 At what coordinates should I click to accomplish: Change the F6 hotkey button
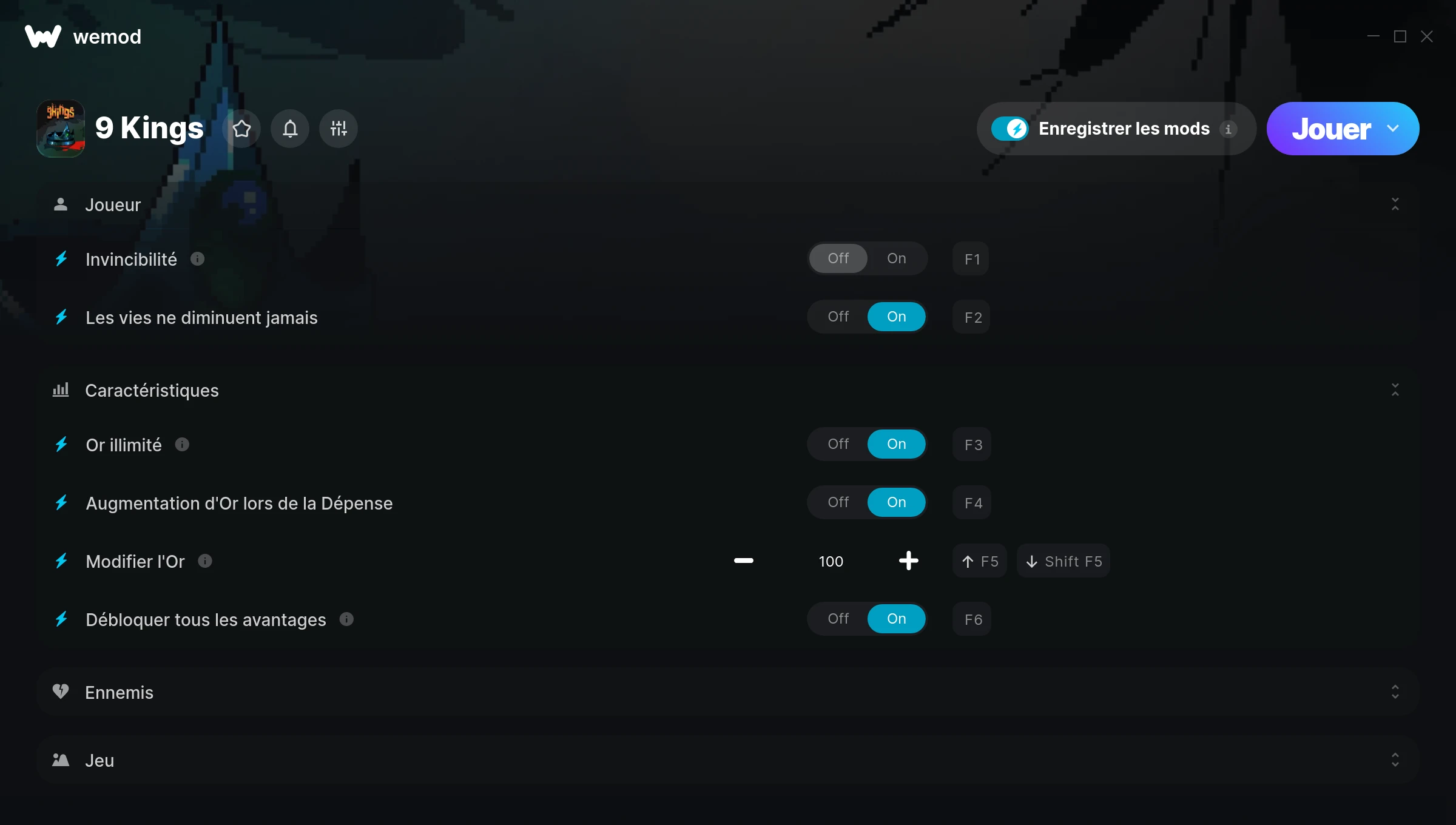point(972,619)
